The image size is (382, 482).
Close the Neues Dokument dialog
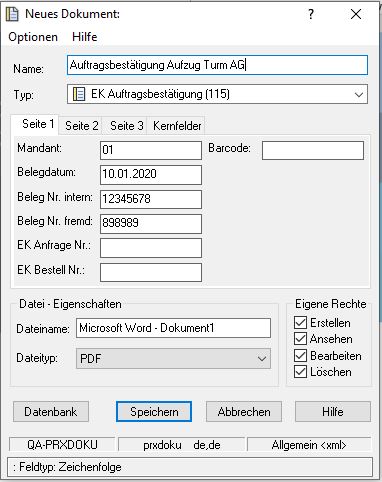pos(356,14)
